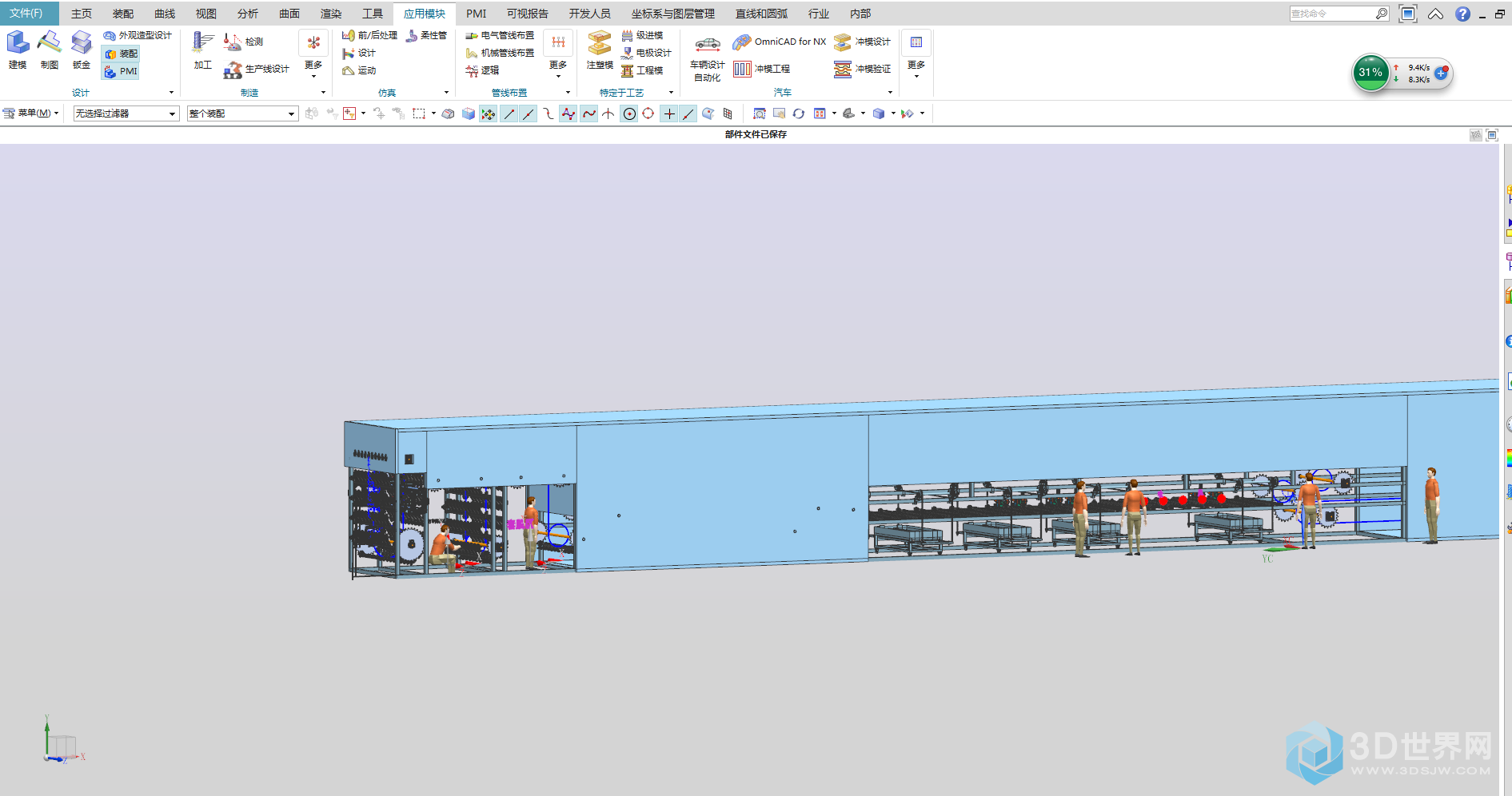The image size is (1512, 796).
Task: Expand the 特定于工艺 ribbon group options
Action: pos(671,93)
